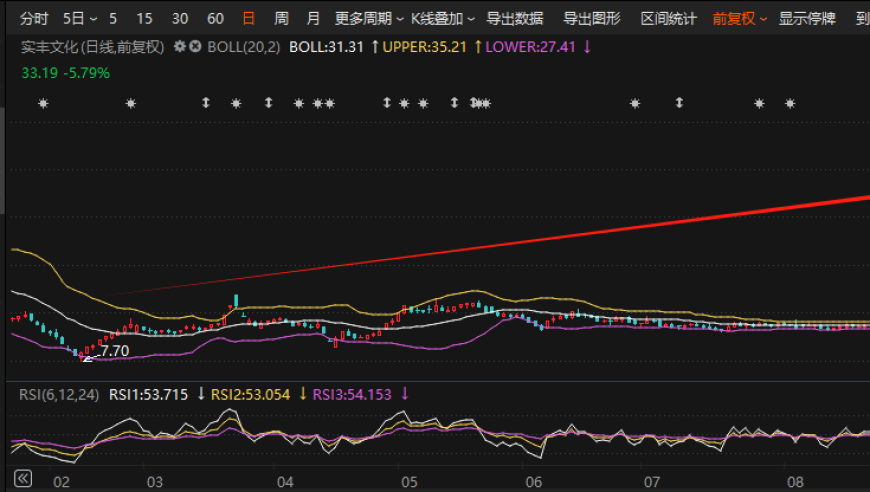Click the rightmost star event marker
This screenshot has width=870, height=492.
790,103
